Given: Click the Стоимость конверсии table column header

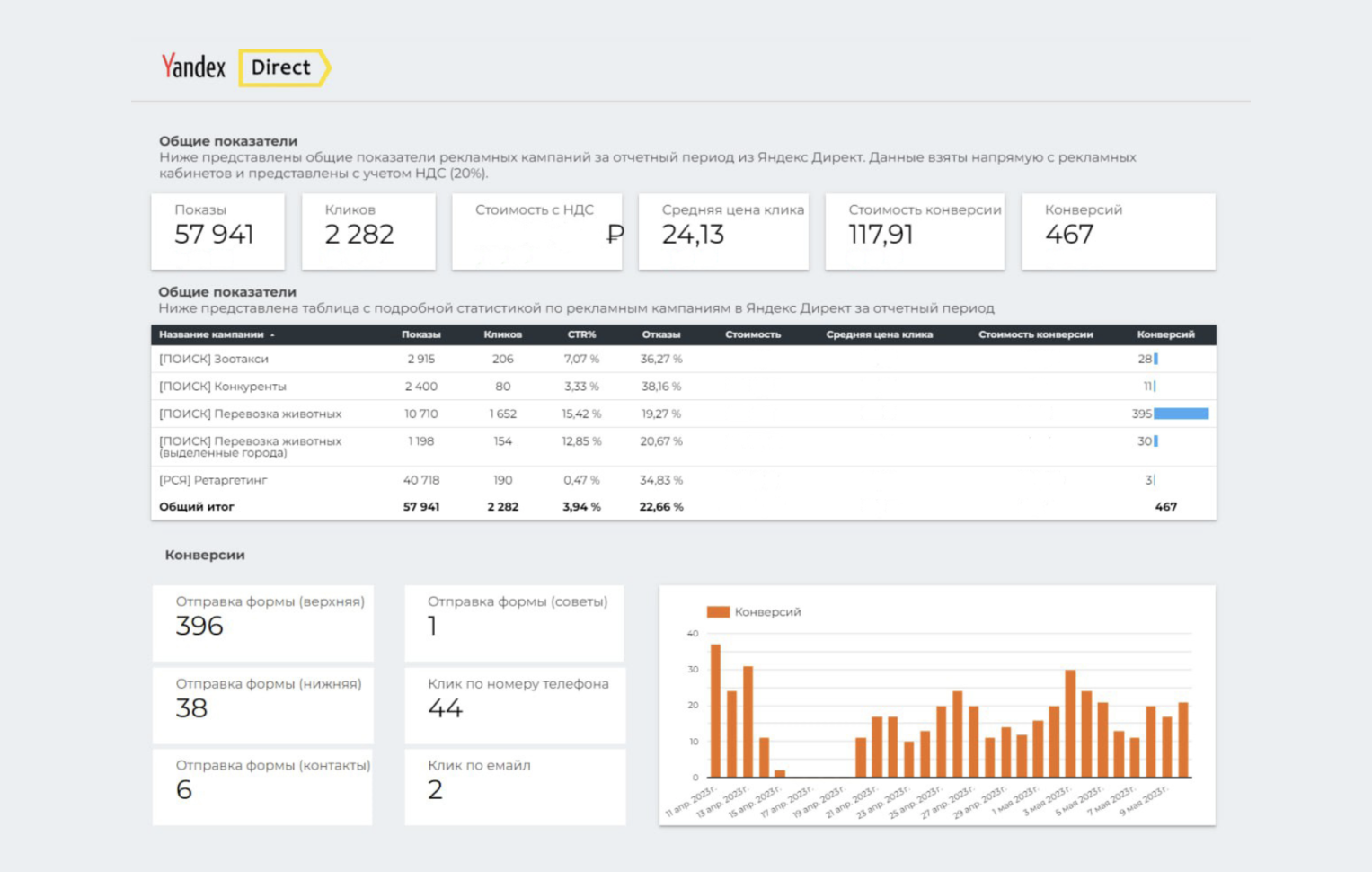Looking at the screenshot, I should (x=1035, y=334).
